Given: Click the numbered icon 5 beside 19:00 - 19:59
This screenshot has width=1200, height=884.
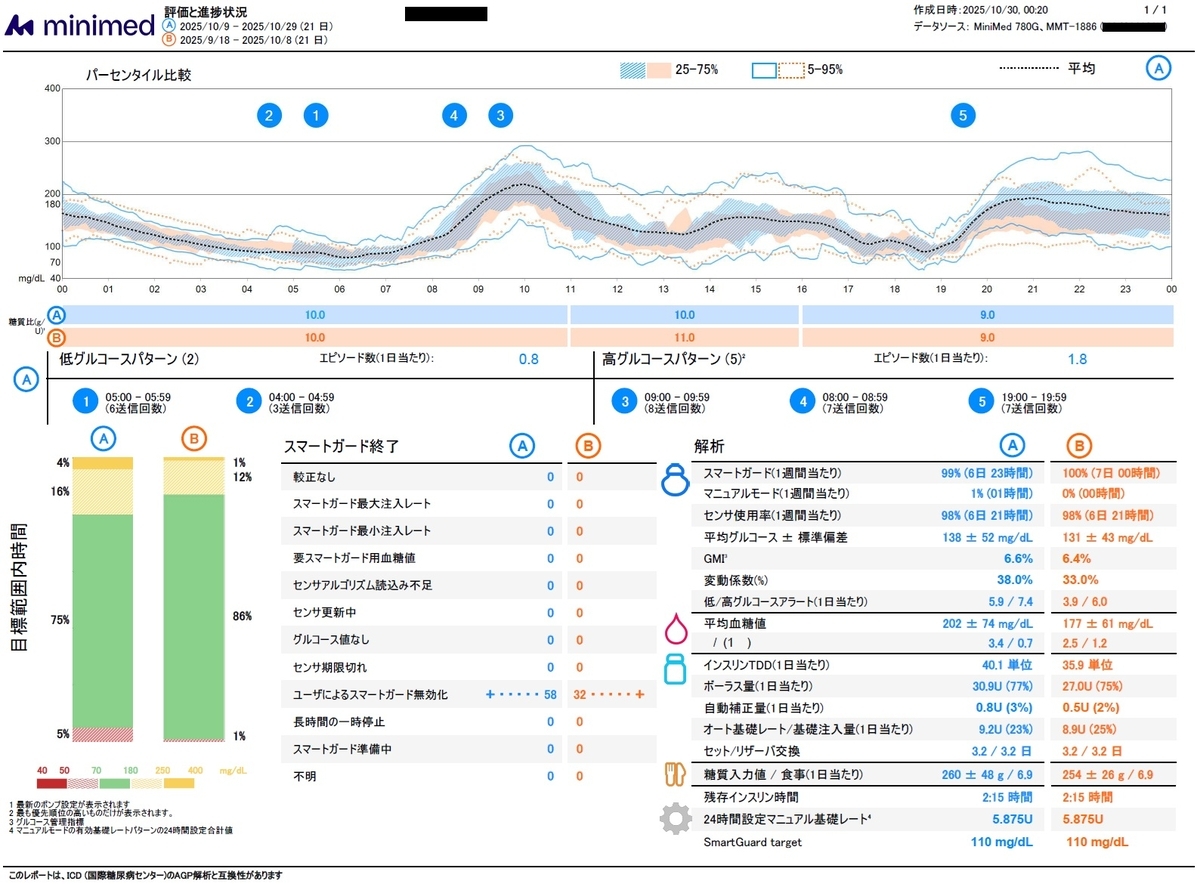Looking at the screenshot, I should (x=982, y=402).
